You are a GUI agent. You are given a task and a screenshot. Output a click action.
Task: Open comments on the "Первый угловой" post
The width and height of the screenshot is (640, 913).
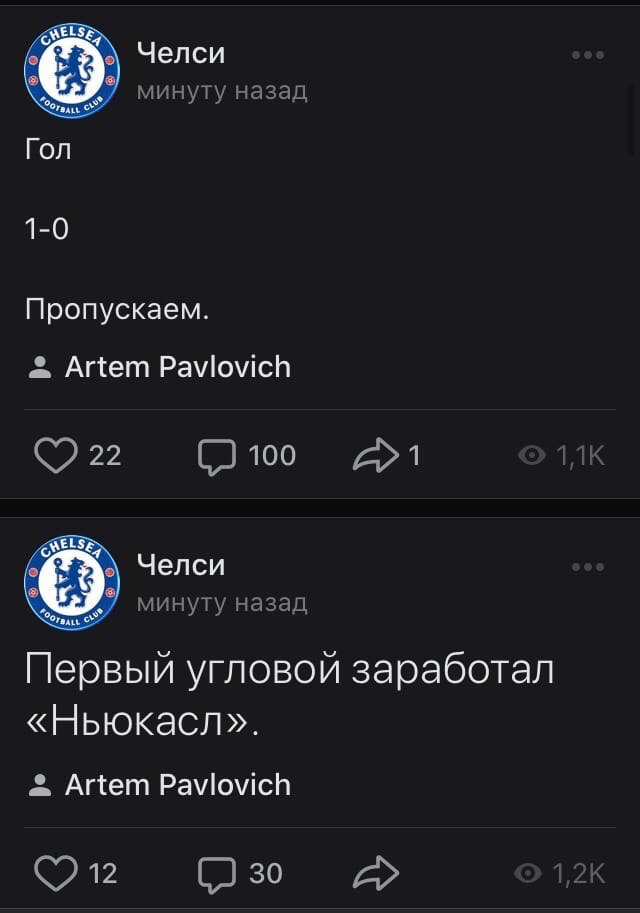(x=215, y=873)
